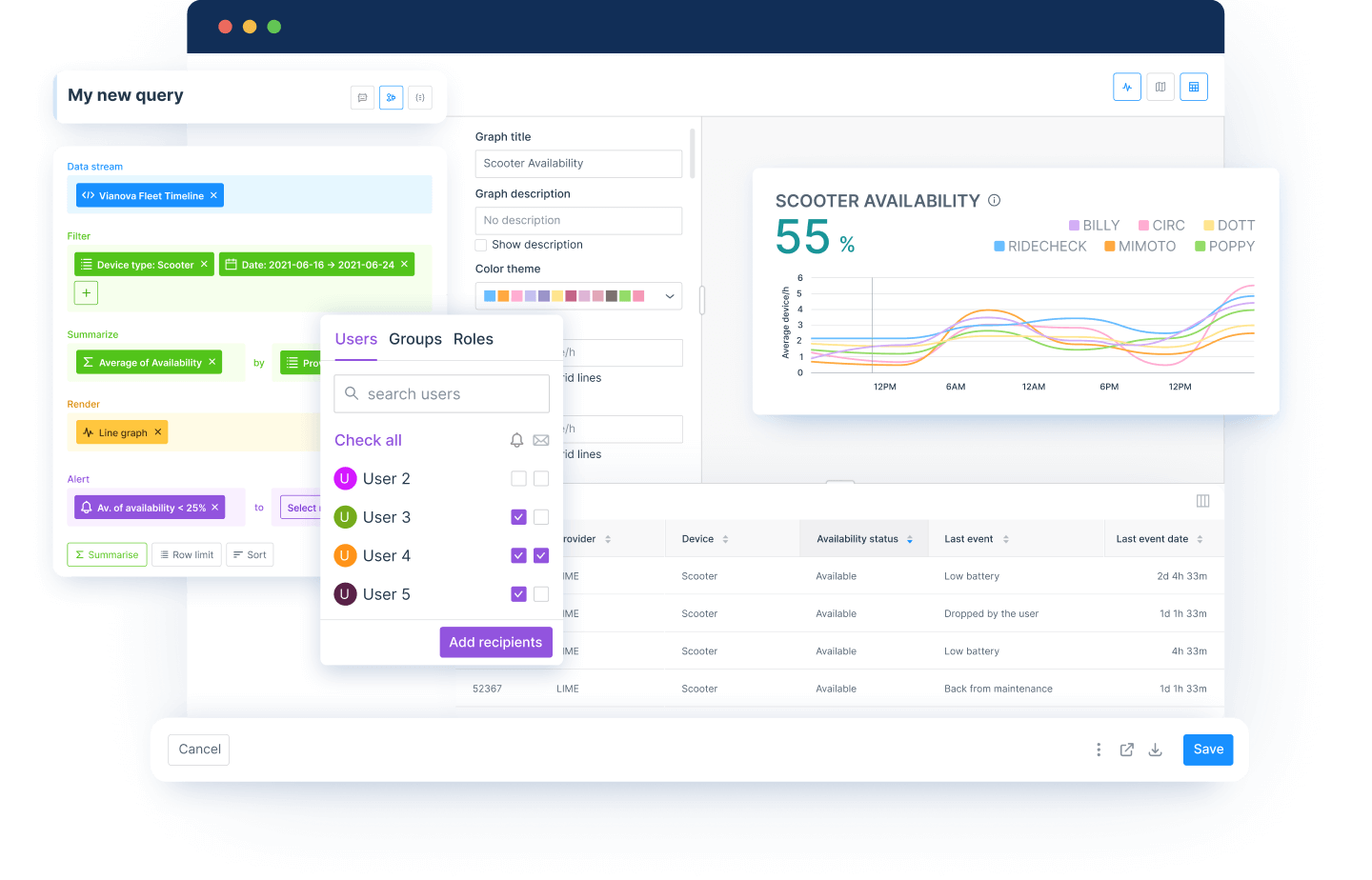Open the three-dot more options menu
The height and width of the screenshot is (880, 1372).
tap(1099, 750)
